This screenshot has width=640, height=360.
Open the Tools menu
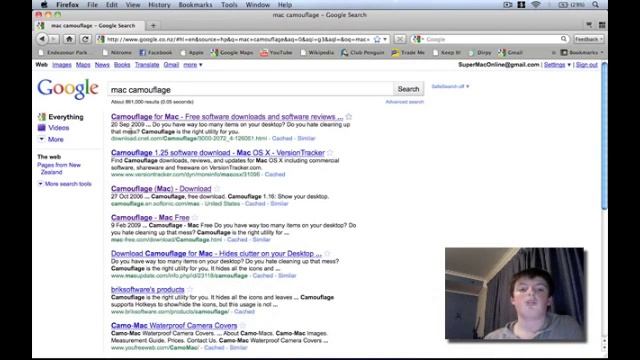229,5
